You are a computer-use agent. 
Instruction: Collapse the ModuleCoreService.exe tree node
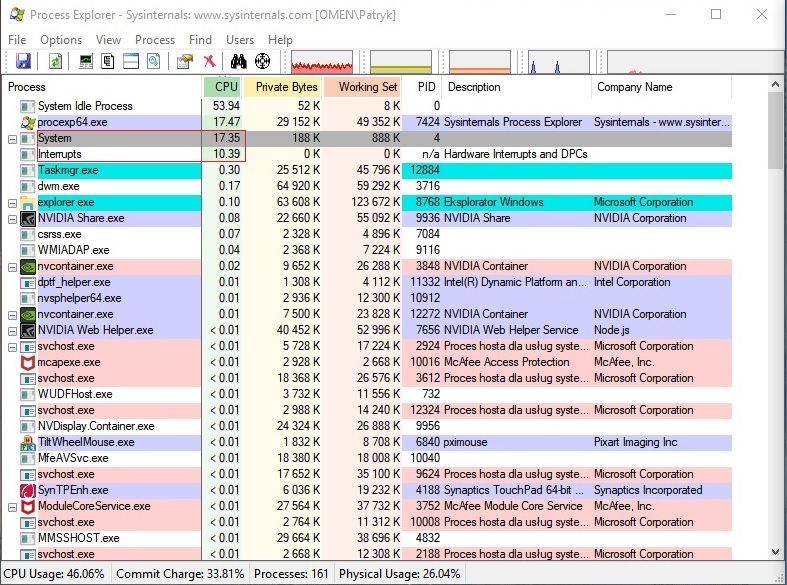click(x=12, y=507)
